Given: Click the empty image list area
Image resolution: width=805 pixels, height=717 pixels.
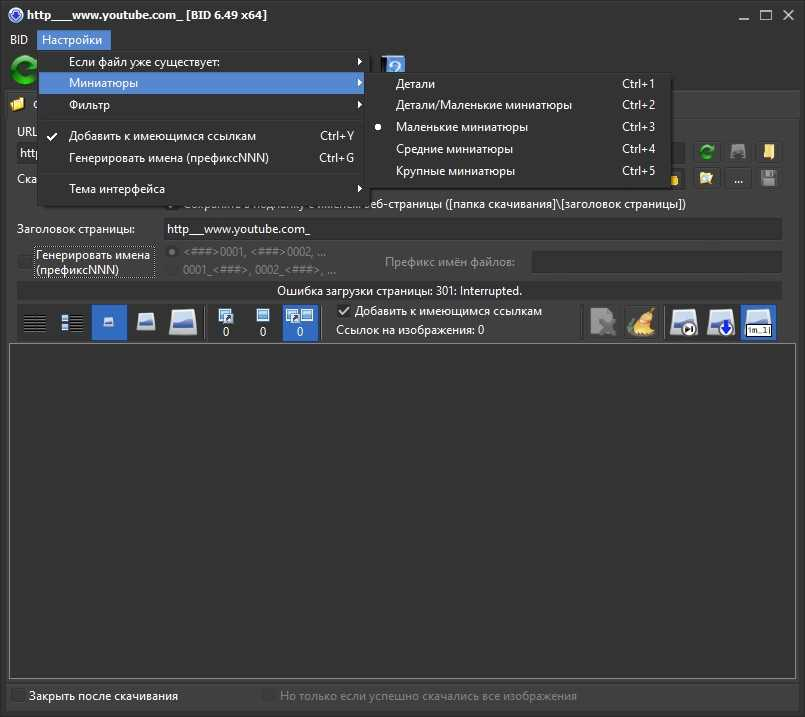Looking at the screenshot, I should click(402, 511).
